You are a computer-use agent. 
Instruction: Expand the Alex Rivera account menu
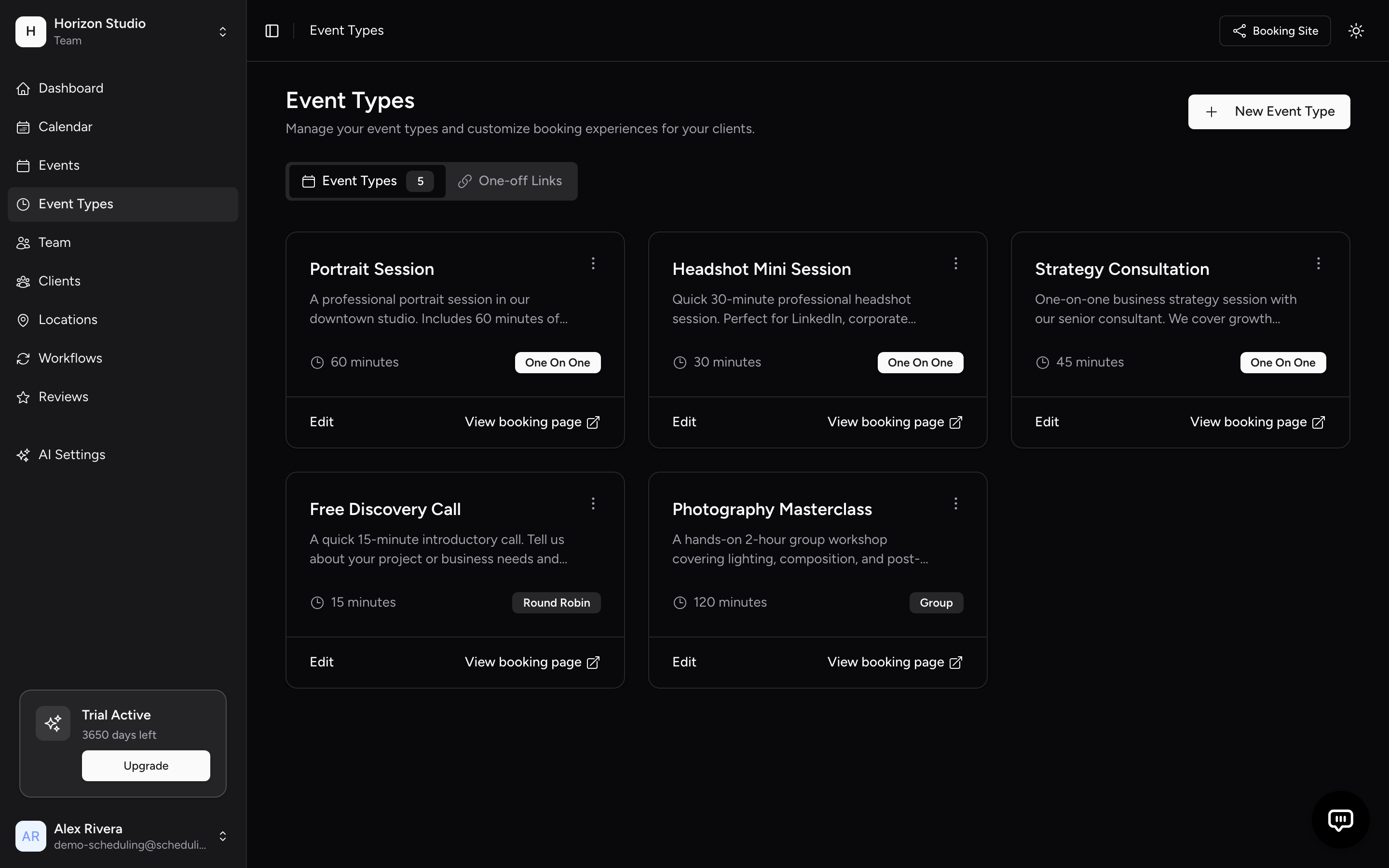click(223, 836)
